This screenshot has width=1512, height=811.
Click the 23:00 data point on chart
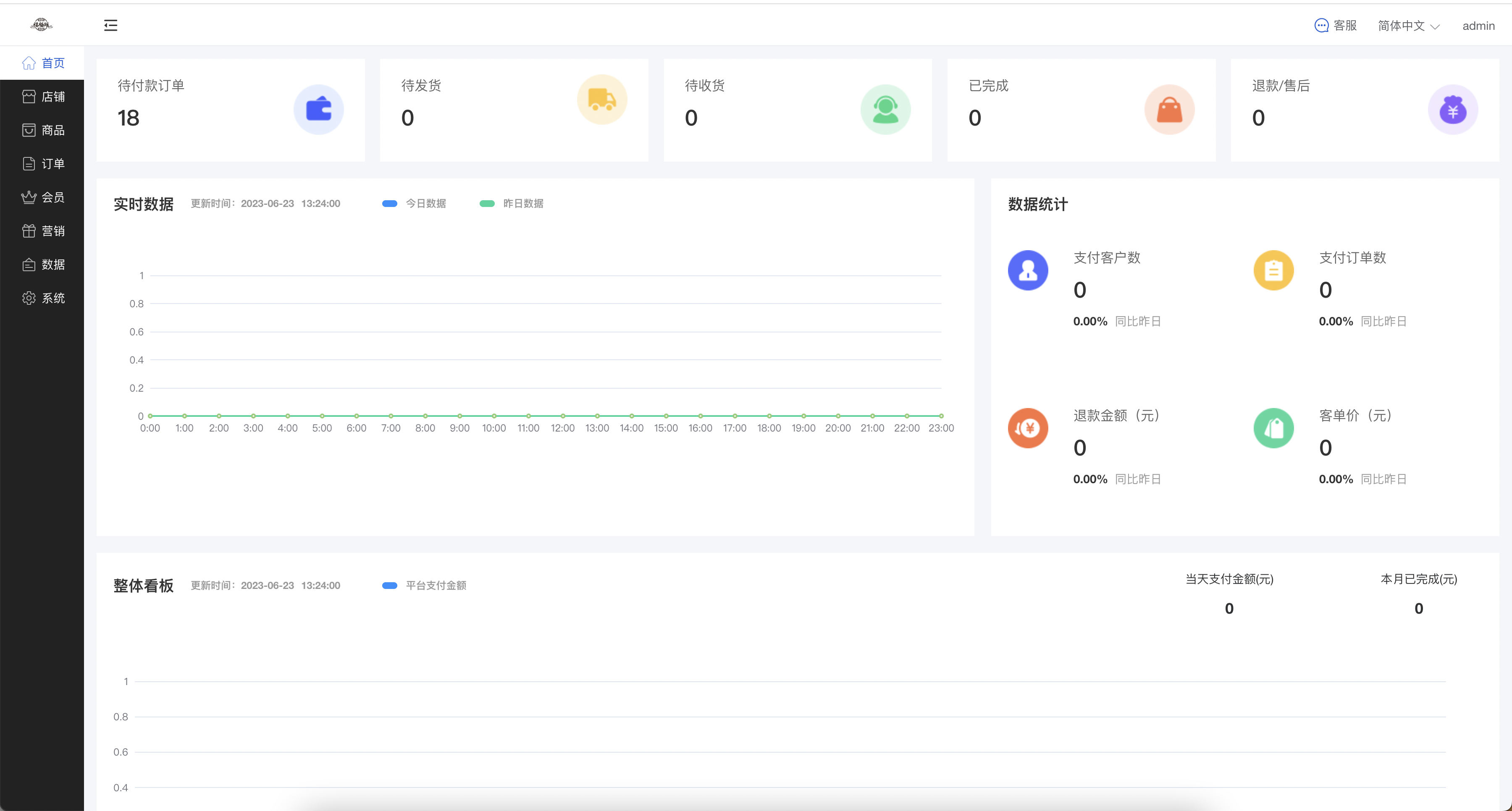pos(942,416)
